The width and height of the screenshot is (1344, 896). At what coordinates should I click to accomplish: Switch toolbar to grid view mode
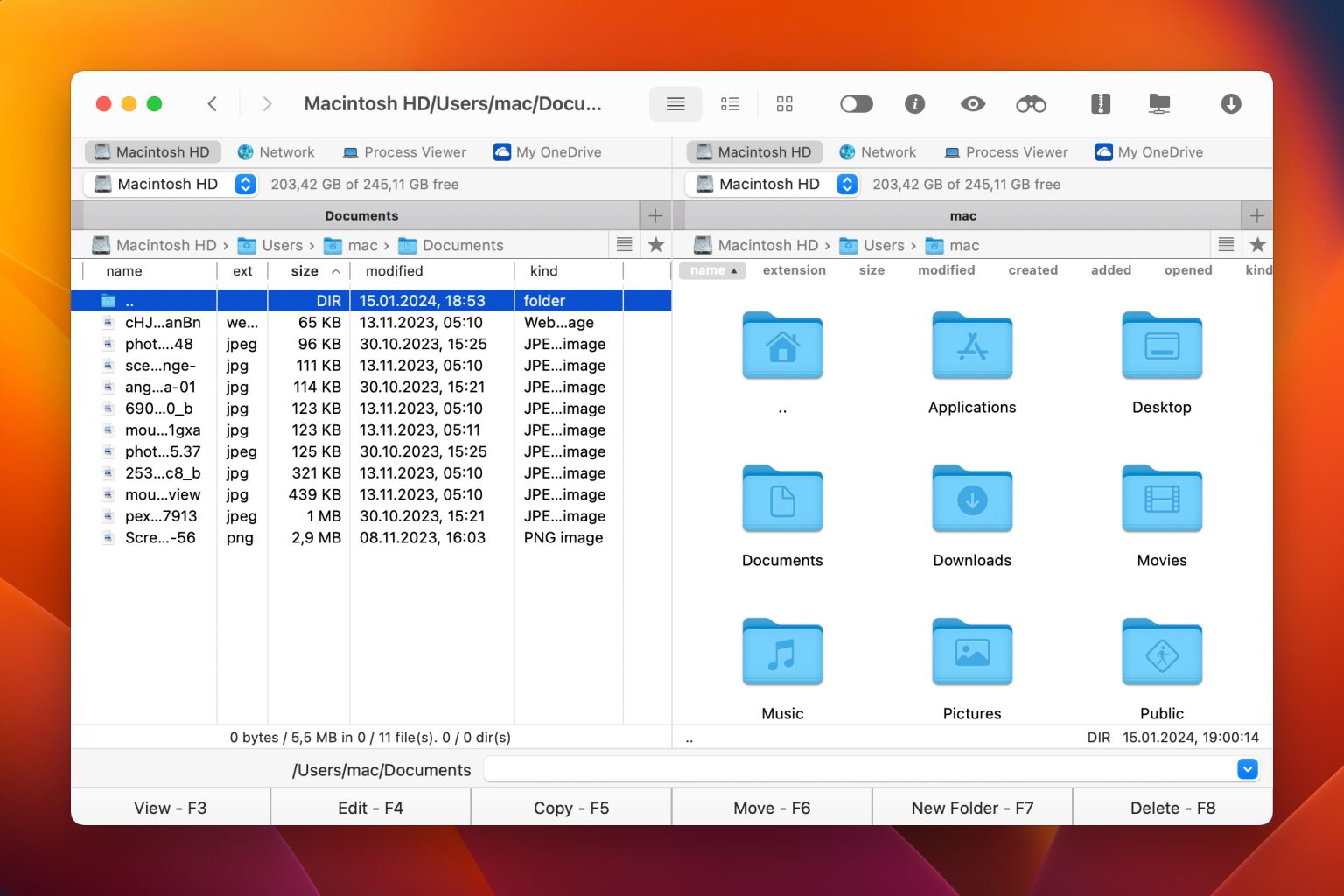click(784, 103)
